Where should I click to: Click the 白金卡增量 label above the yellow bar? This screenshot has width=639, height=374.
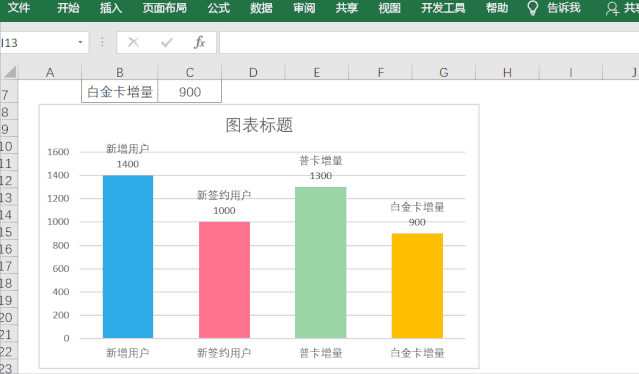click(x=417, y=207)
